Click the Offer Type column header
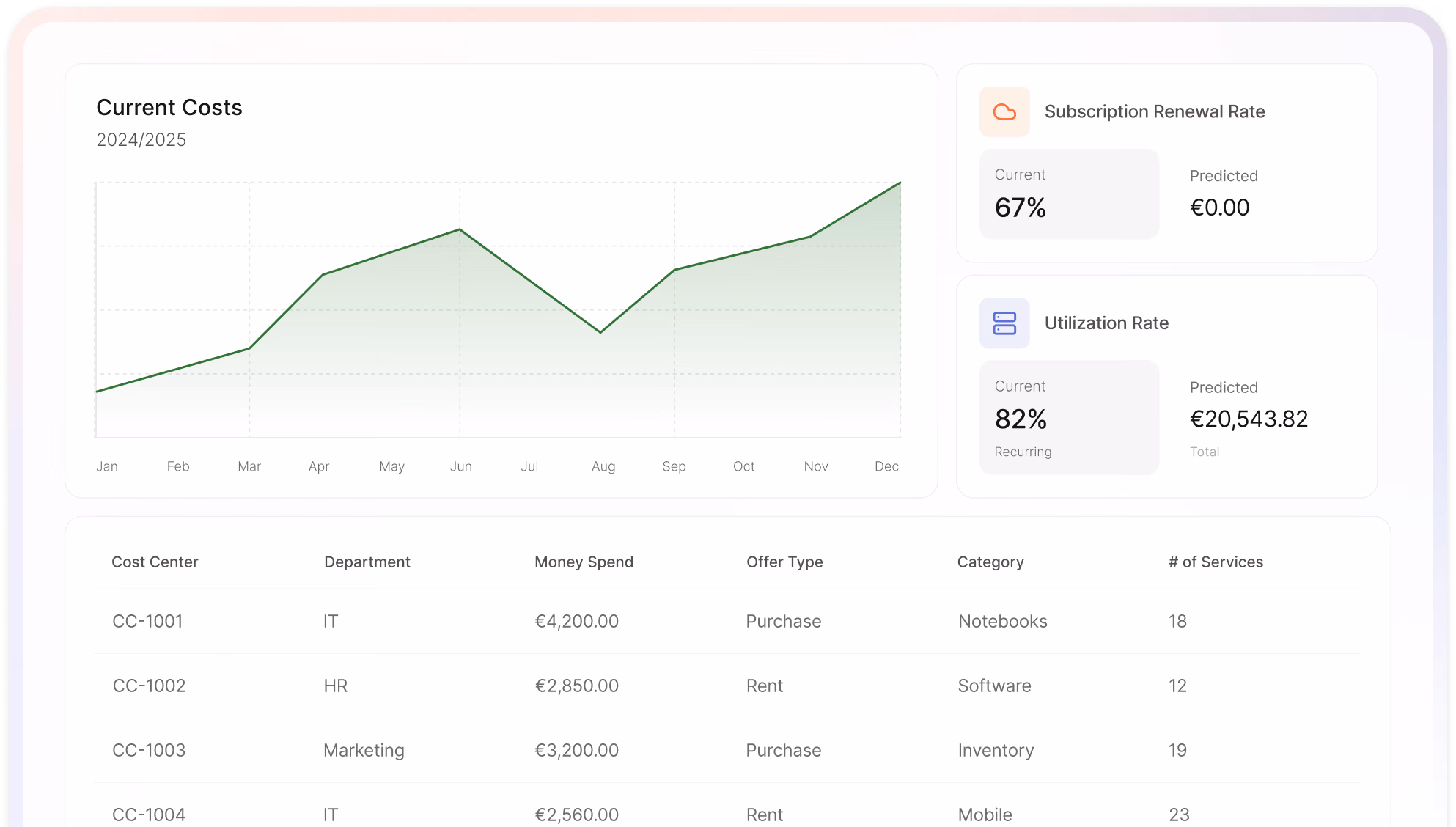The height and width of the screenshot is (827, 1456). 784,562
